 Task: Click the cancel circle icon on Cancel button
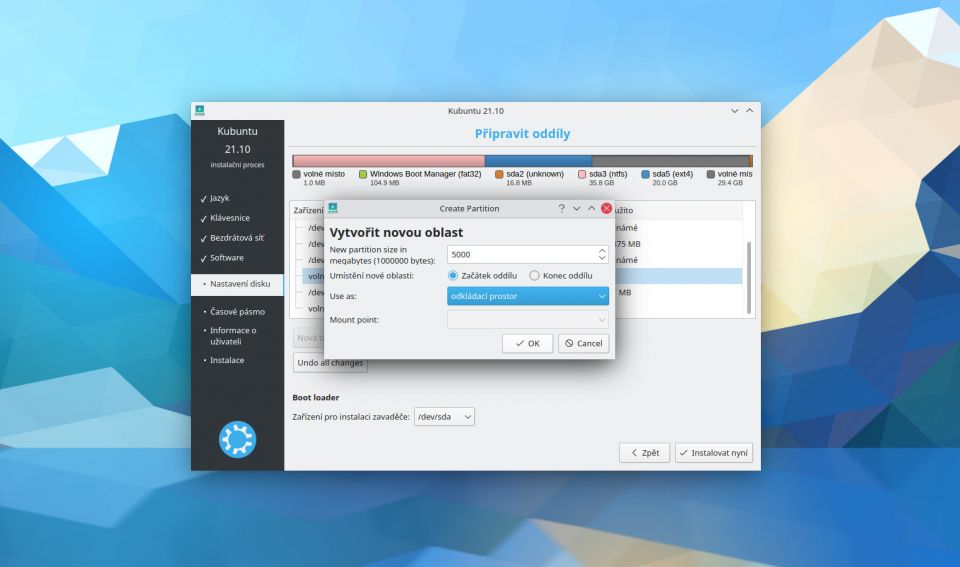click(569, 344)
